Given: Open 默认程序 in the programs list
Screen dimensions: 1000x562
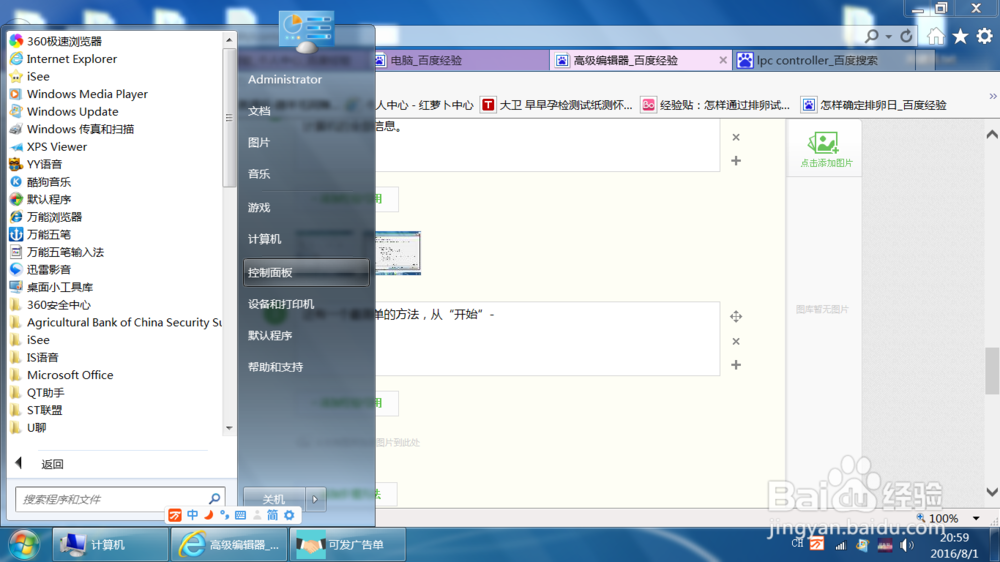Looking at the screenshot, I should point(40,199).
